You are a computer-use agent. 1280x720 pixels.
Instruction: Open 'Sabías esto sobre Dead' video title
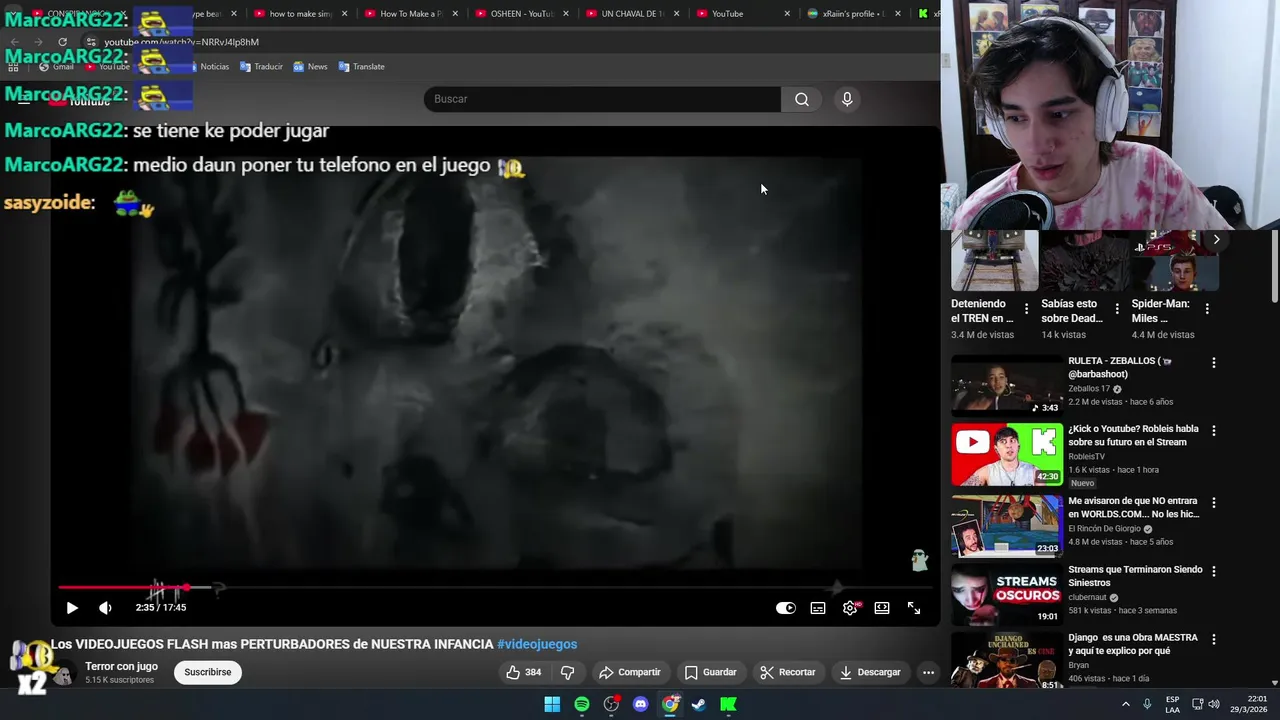pyautogui.click(x=1072, y=311)
